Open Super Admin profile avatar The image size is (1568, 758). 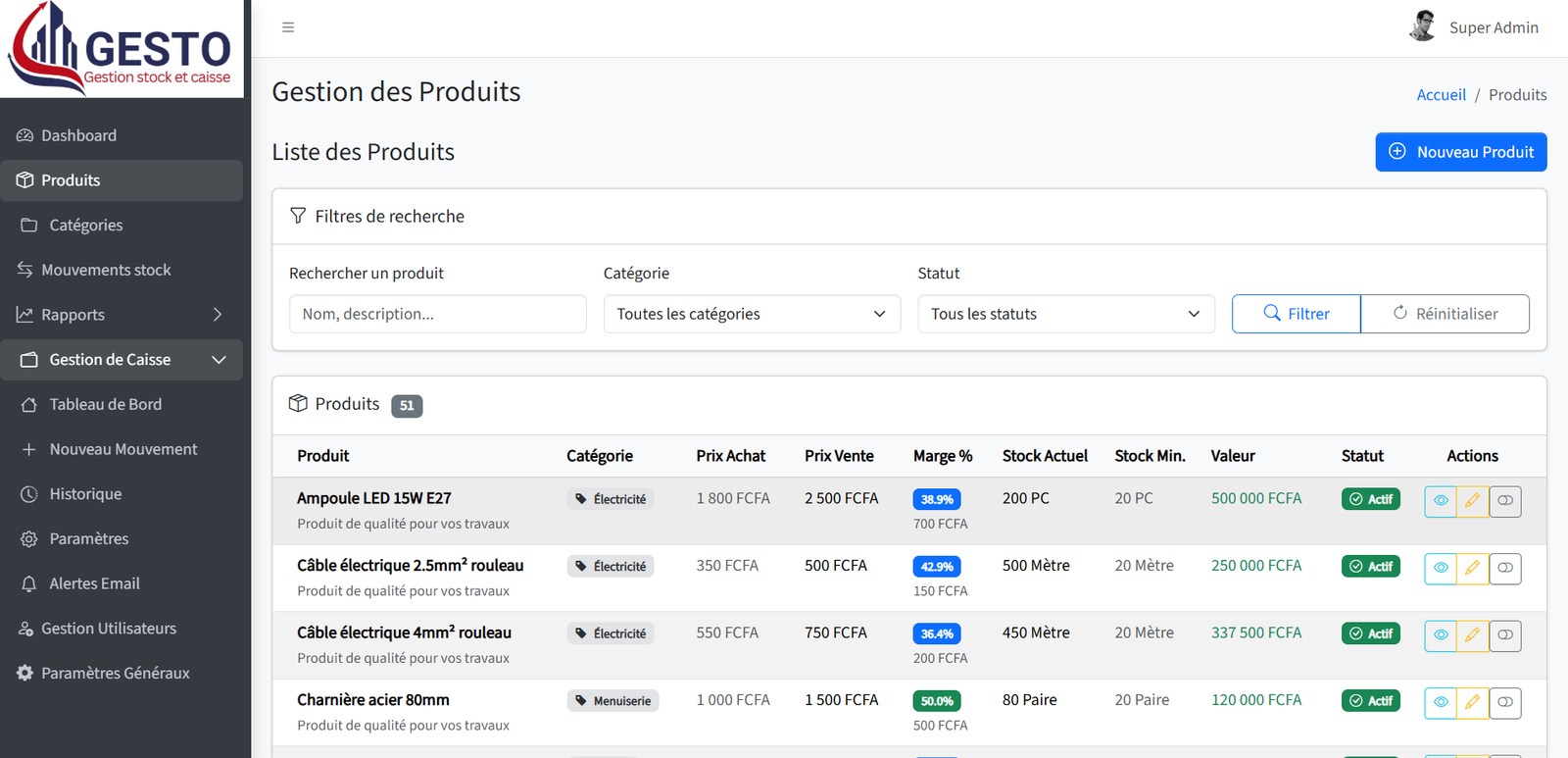click(1423, 26)
